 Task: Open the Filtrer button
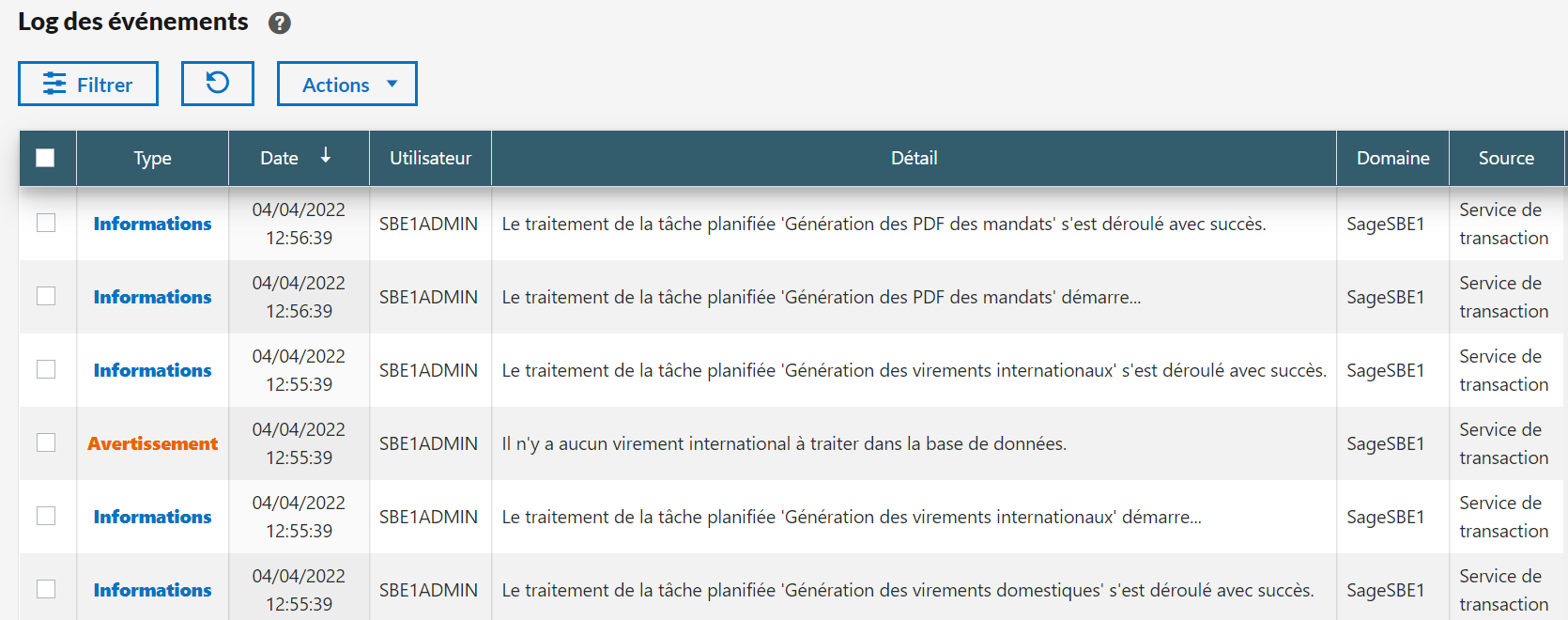88,84
